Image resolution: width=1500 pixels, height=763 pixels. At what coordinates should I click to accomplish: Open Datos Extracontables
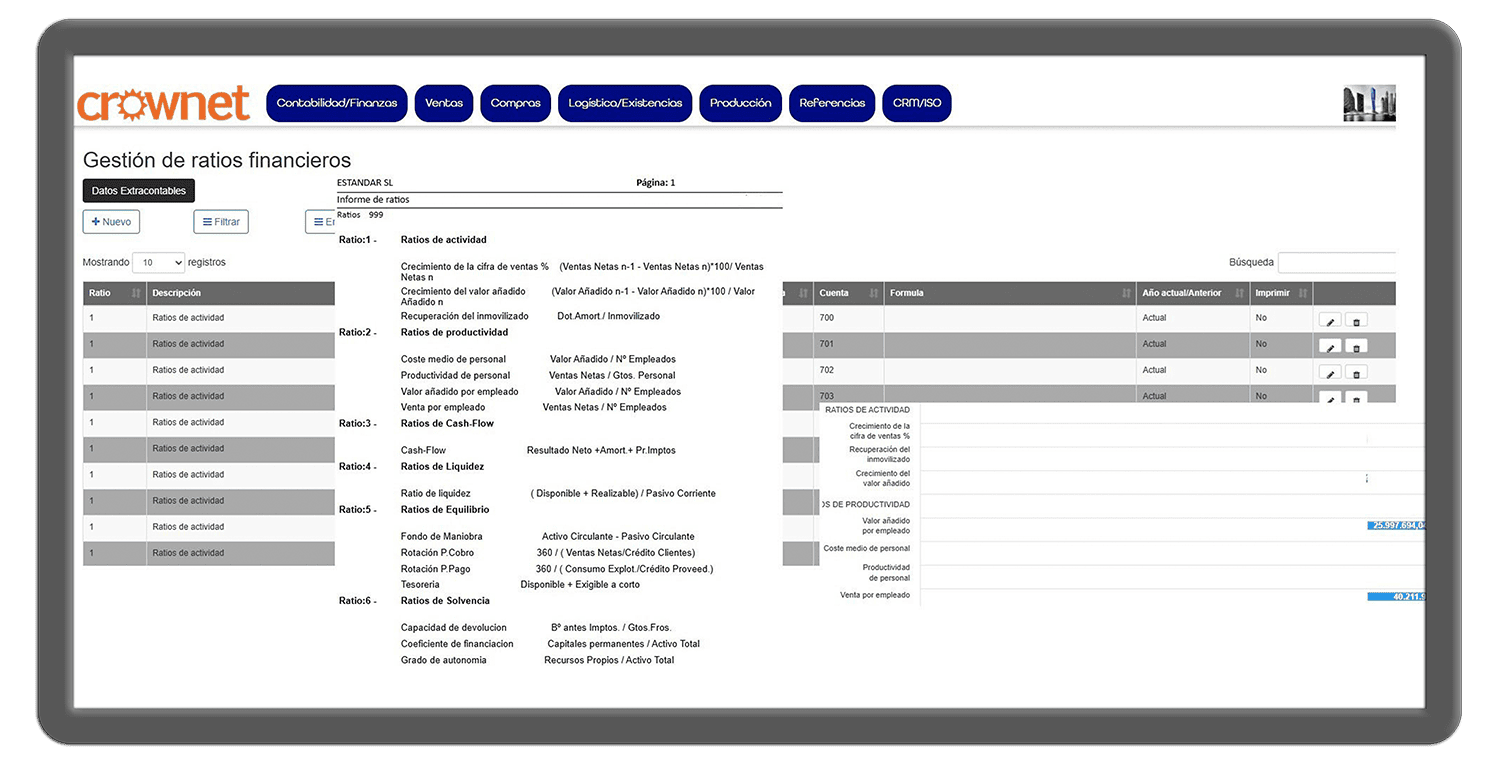[138, 190]
